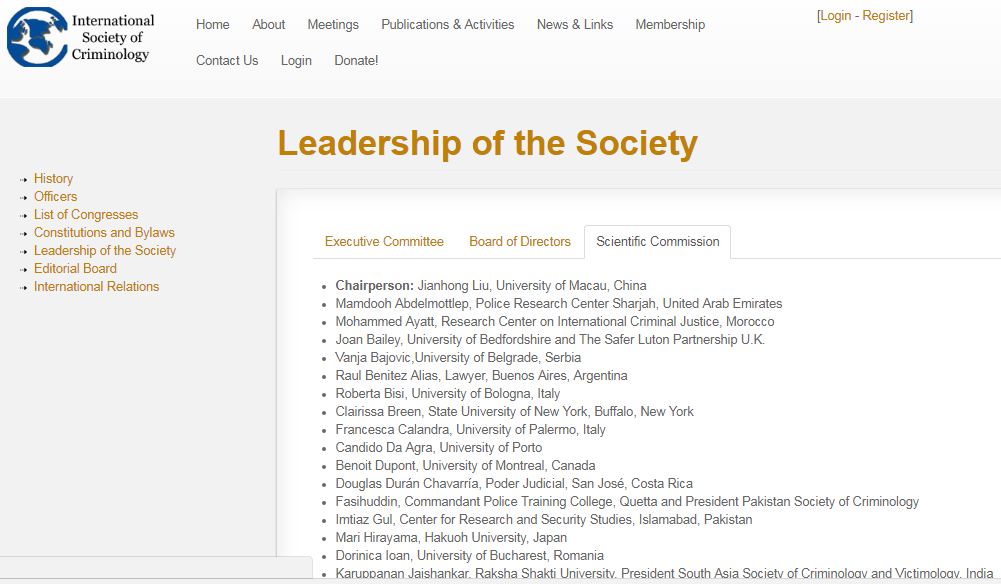Open the Officers sidebar link
Viewport: 1001px width, 584px height.
[x=56, y=196]
